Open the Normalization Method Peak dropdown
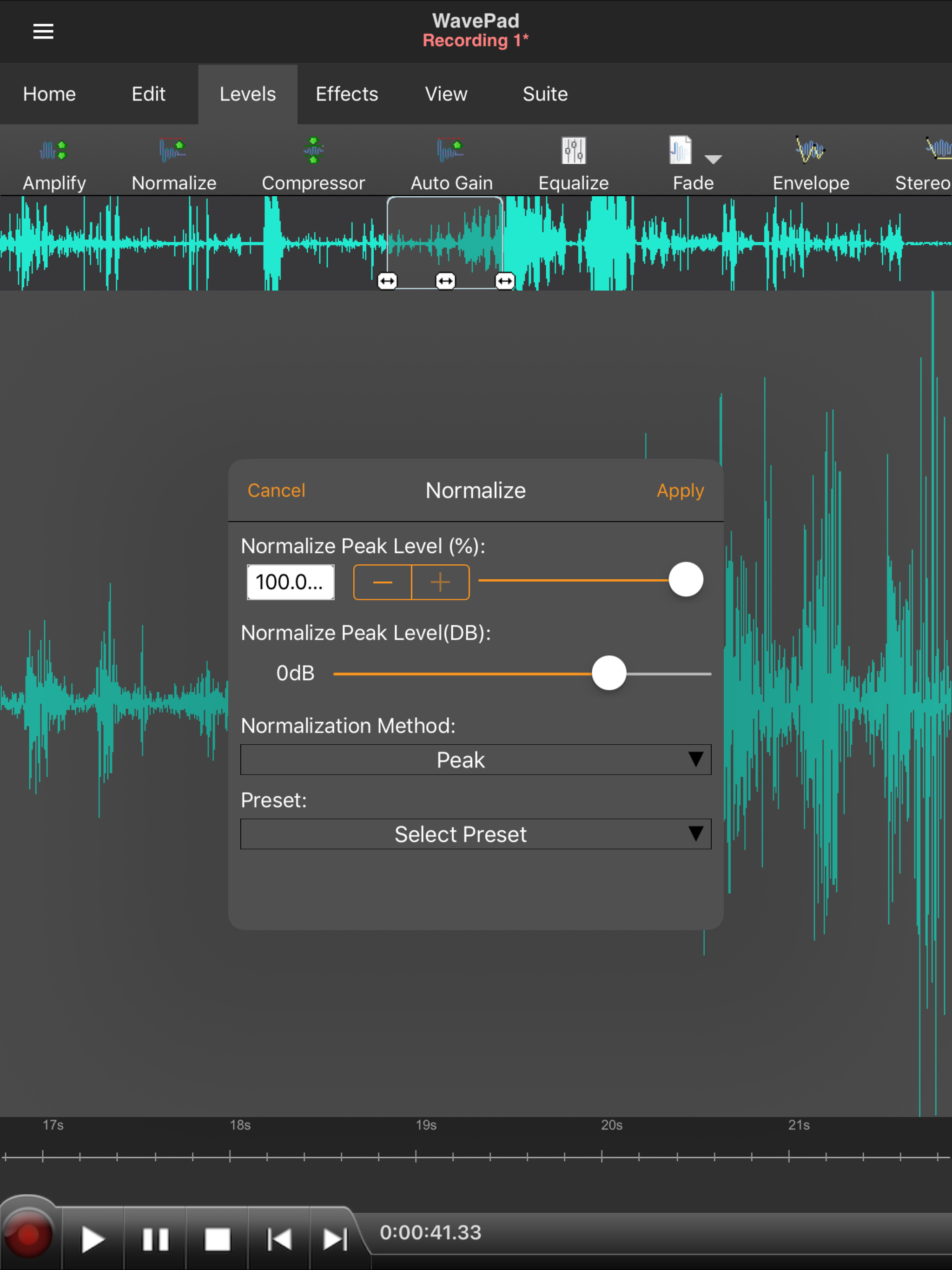Screen dimensions: 952x1270 [476, 760]
